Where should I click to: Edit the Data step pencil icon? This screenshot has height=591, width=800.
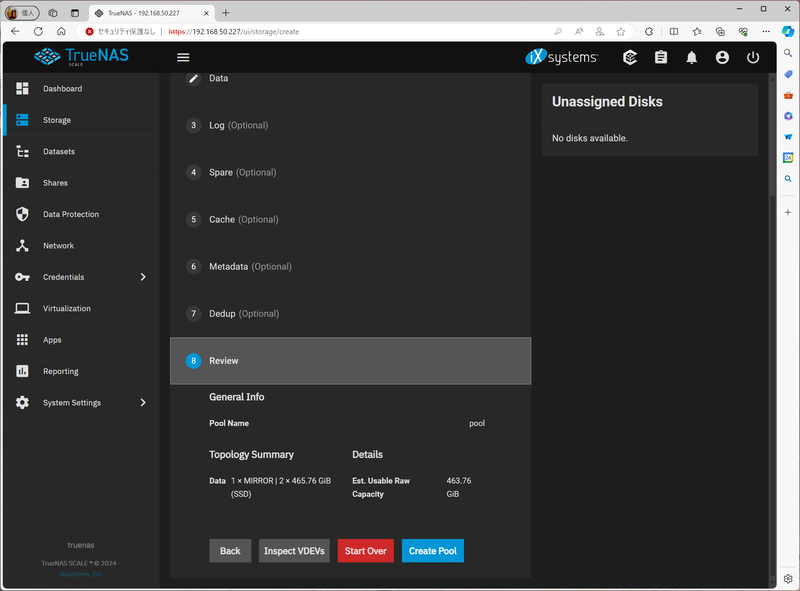tap(193, 78)
